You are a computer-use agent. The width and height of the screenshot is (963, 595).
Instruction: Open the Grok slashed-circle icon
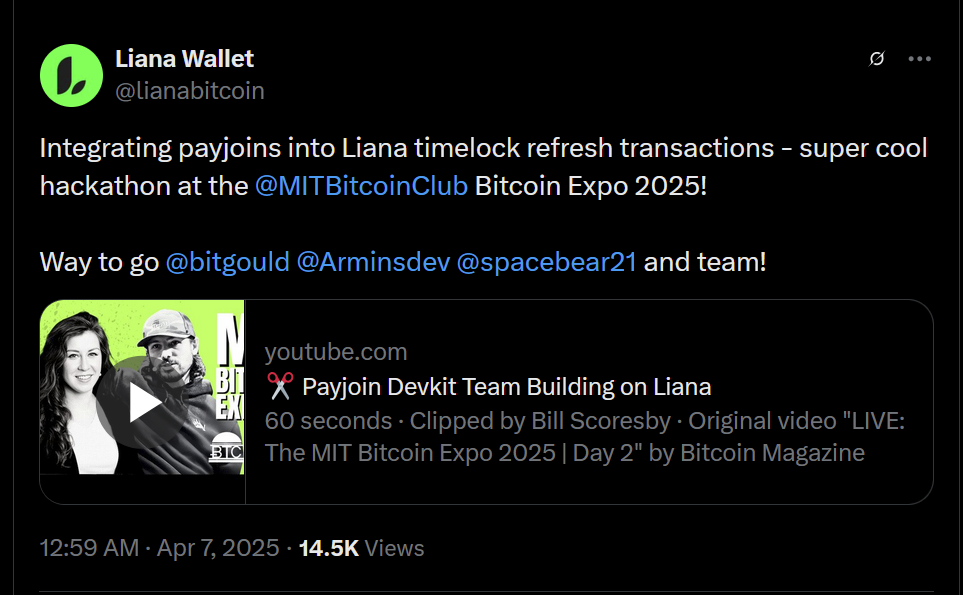877,59
